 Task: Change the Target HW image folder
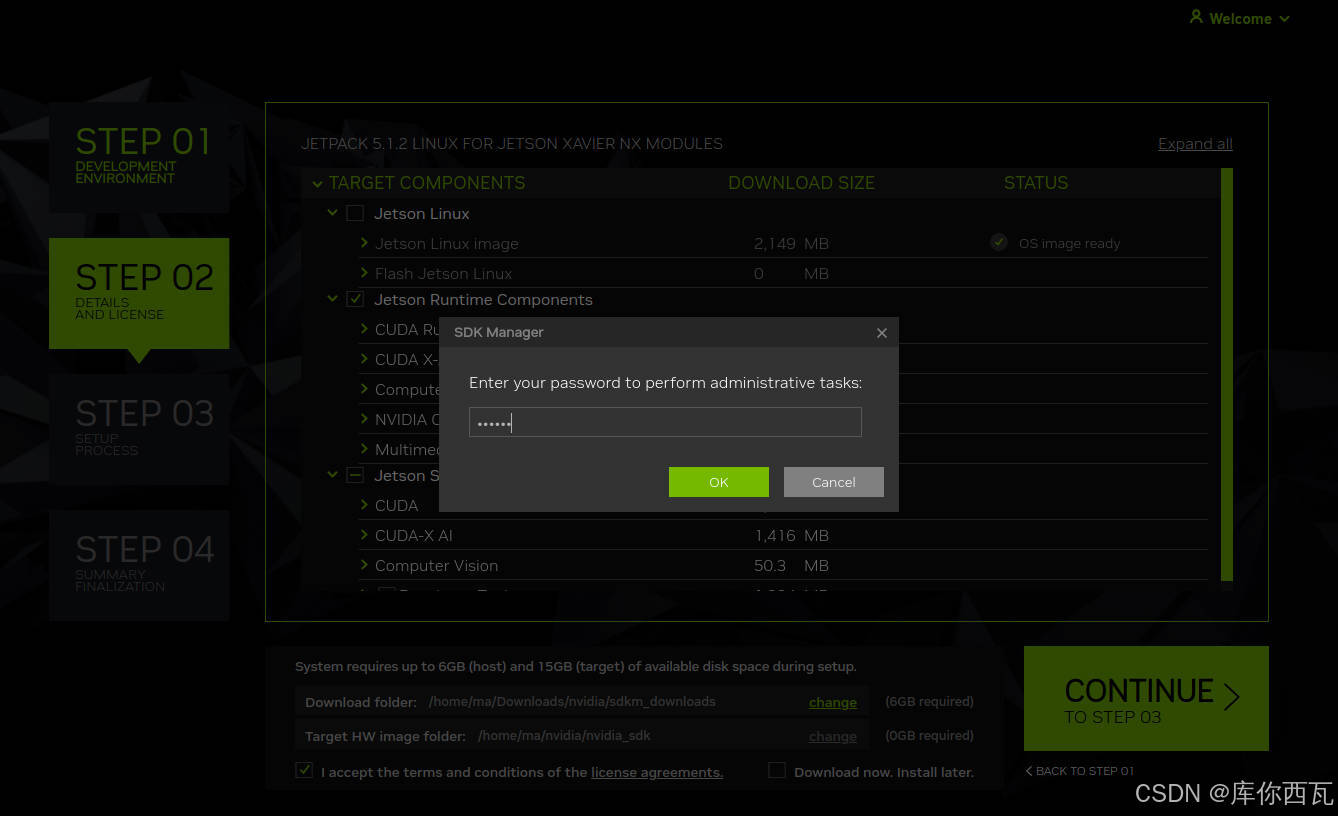click(832, 736)
